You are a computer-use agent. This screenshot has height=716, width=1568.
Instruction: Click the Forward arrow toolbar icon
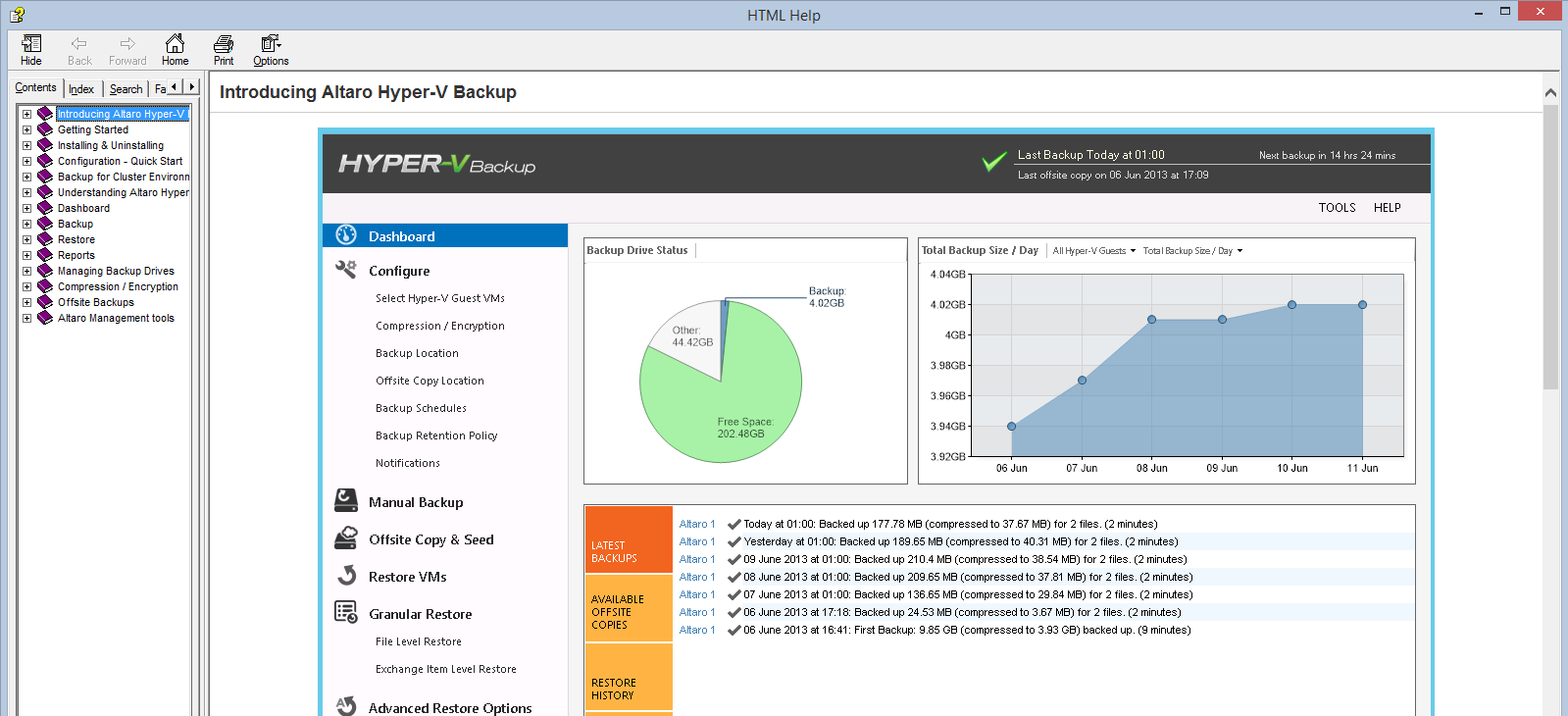coord(127,50)
